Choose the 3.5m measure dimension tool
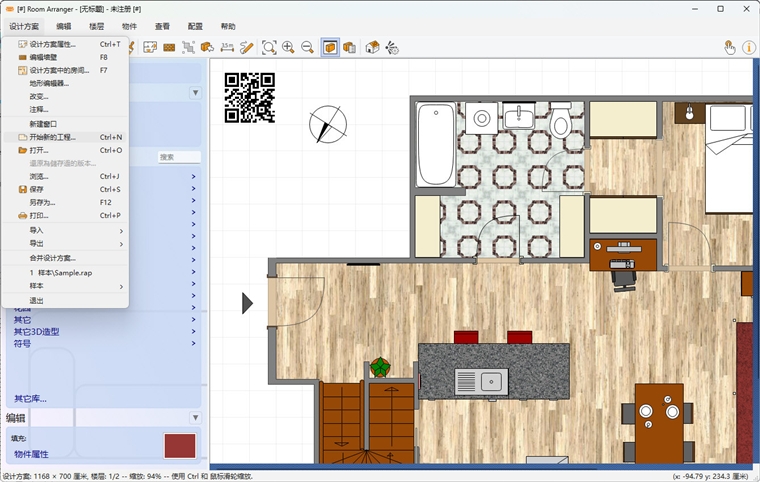The image size is (760, 482). click(227, 48)
